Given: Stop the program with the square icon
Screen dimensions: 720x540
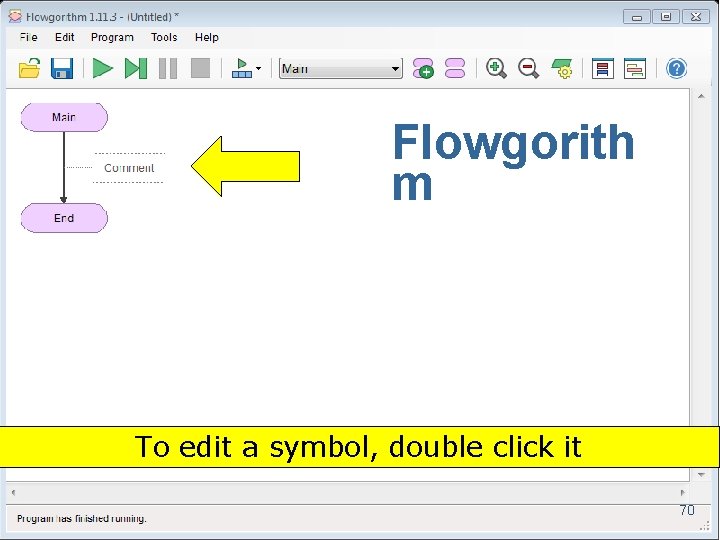Looking at the screenshot, I should click(201, 68).
